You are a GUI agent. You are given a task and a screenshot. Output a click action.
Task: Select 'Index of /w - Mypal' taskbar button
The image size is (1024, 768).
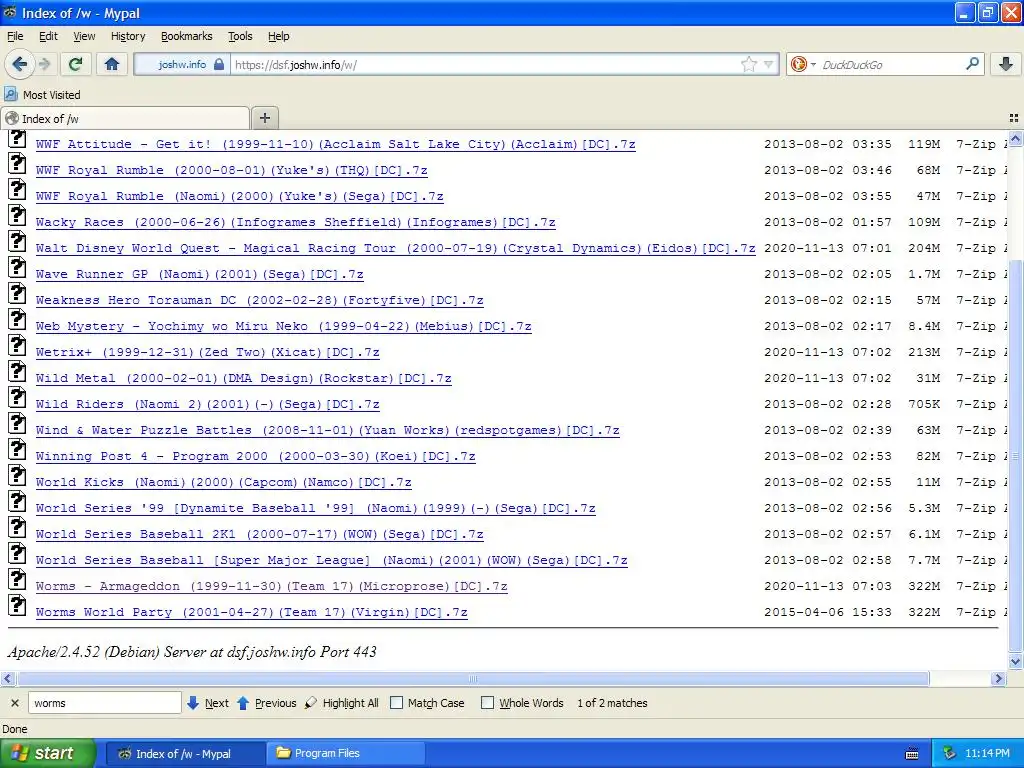click(x=185, y=753)
